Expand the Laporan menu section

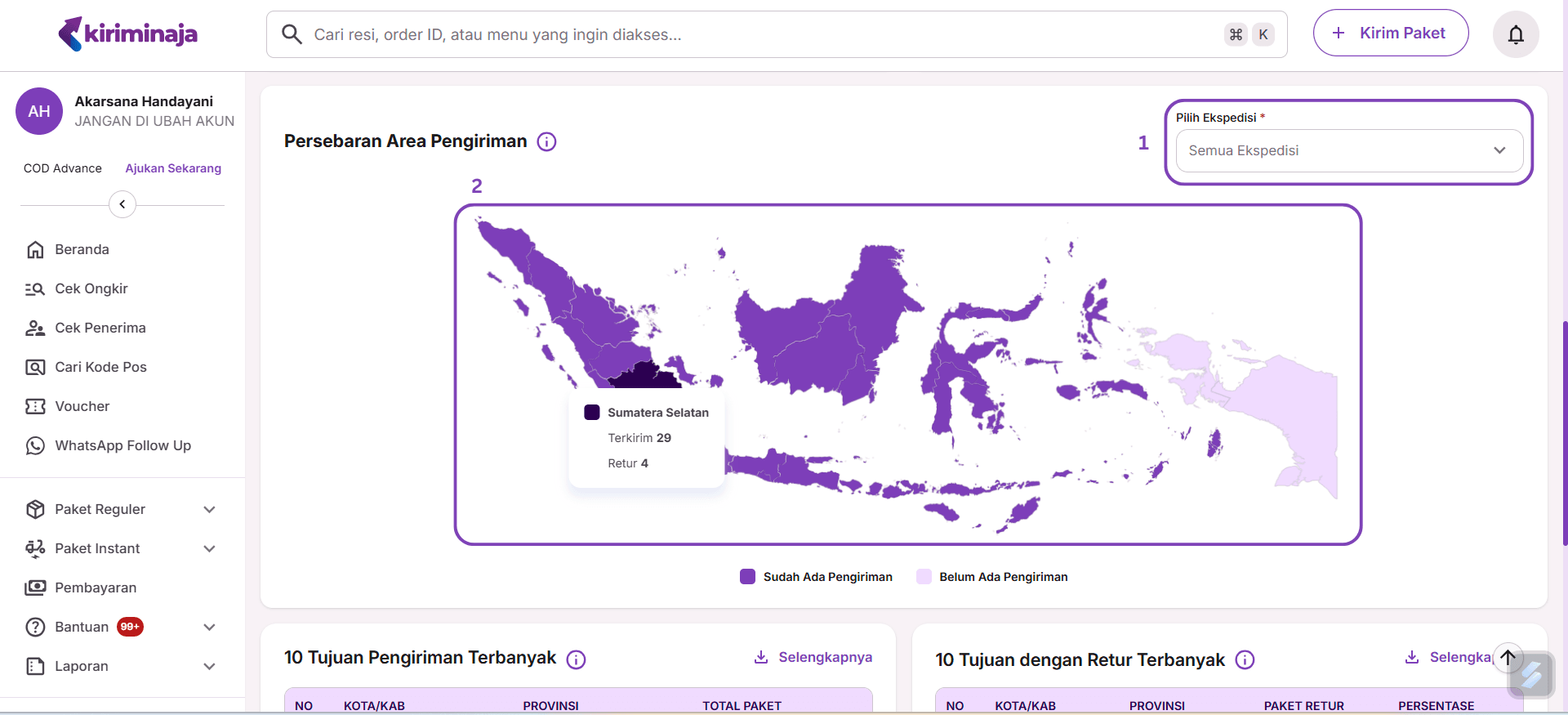pyautogui.click(x=122, y=666)
